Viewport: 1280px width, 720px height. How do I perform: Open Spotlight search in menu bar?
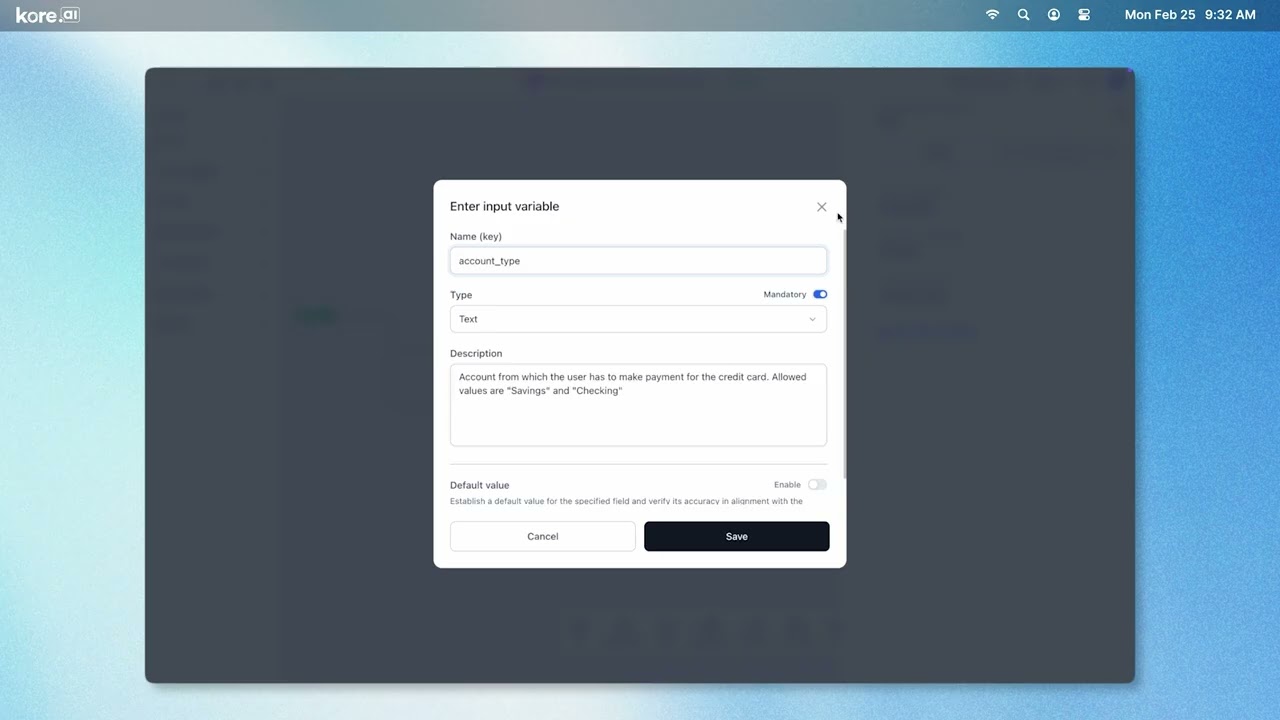pos(1023,15)
